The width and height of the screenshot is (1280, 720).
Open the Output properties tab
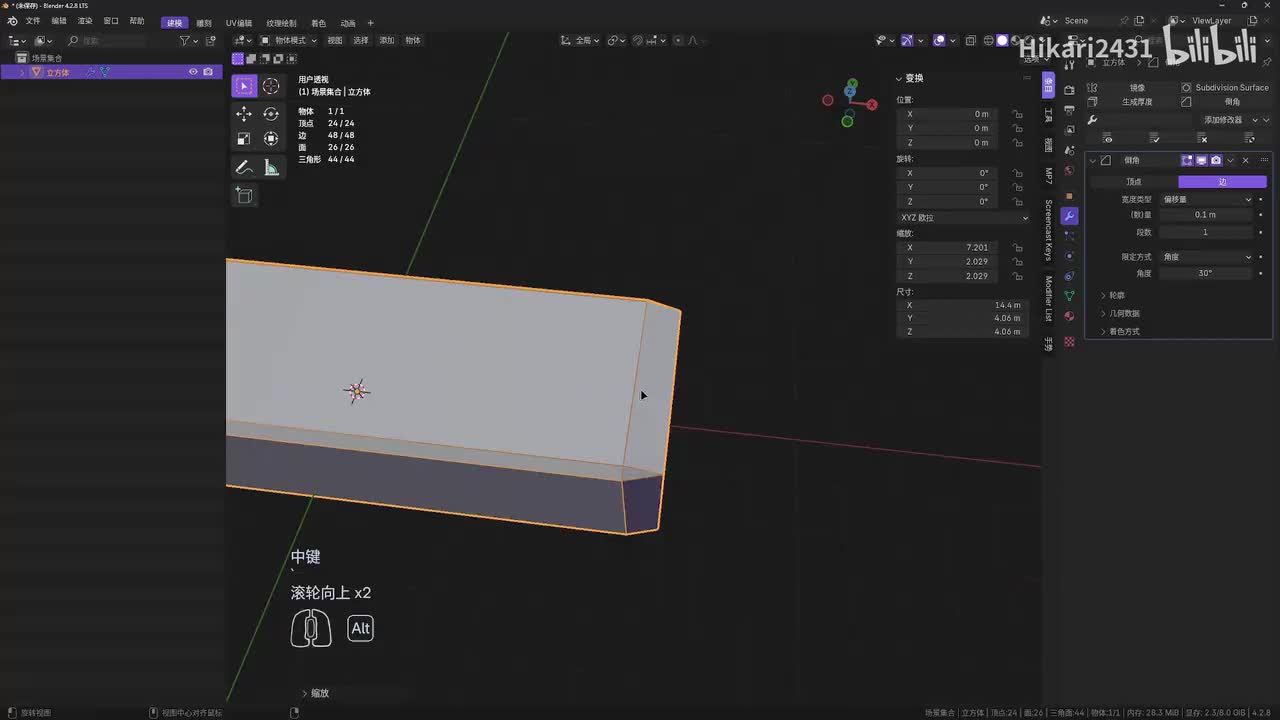click(x=1069, y=109)
